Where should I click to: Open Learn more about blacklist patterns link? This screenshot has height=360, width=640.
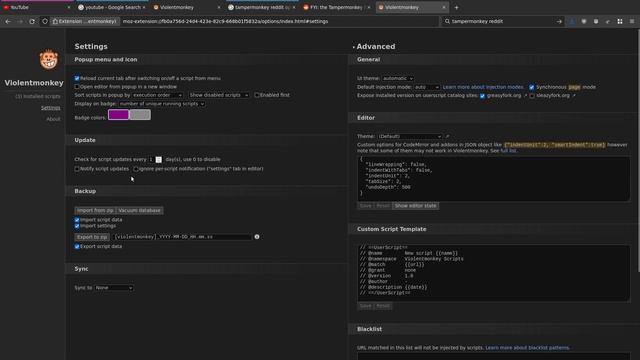tap(527, 348)
